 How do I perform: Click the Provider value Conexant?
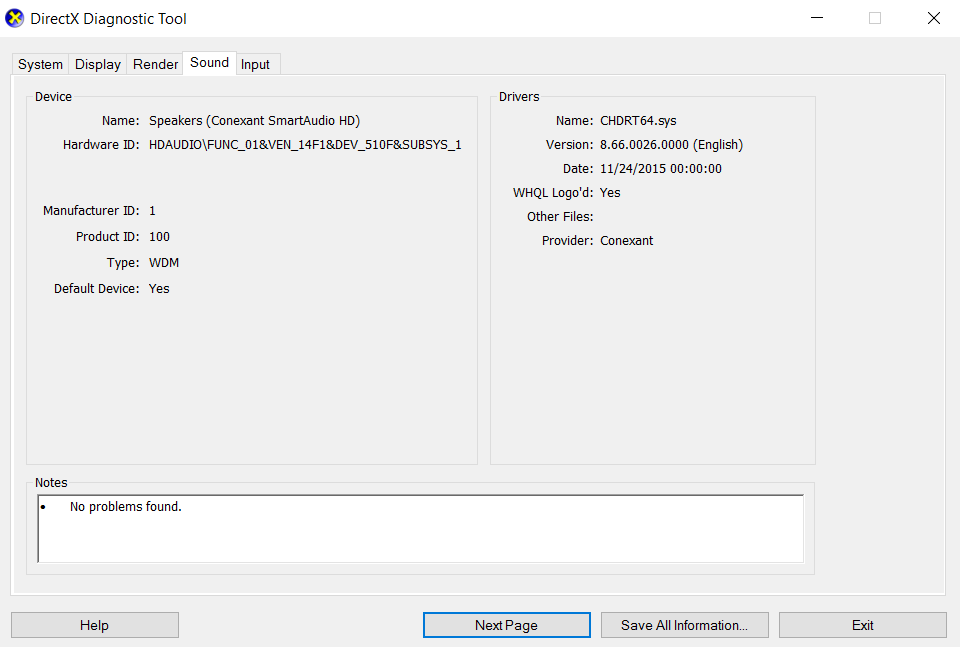(x=626, y=241)
